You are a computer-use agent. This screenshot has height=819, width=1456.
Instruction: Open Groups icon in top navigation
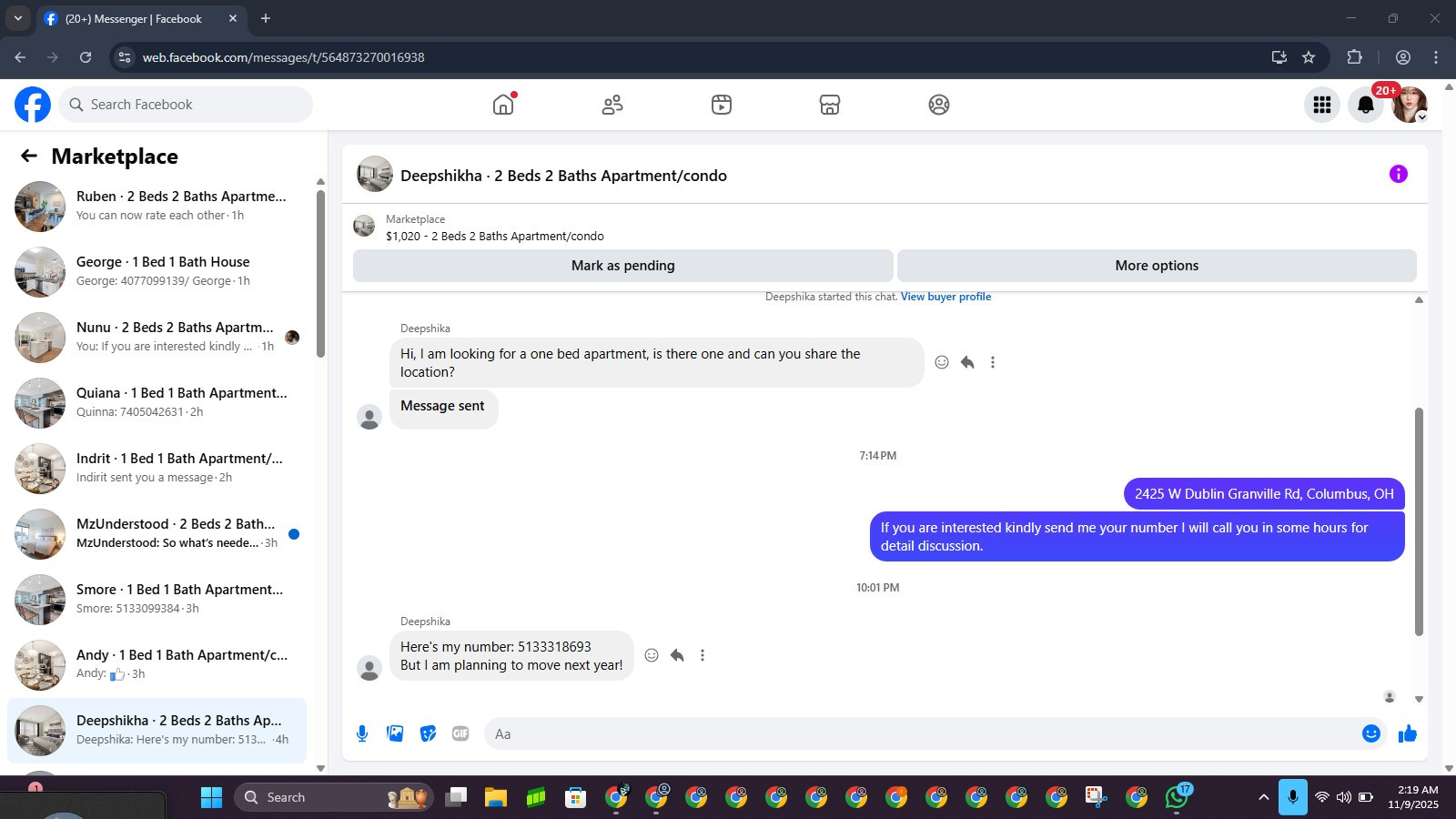939,105
